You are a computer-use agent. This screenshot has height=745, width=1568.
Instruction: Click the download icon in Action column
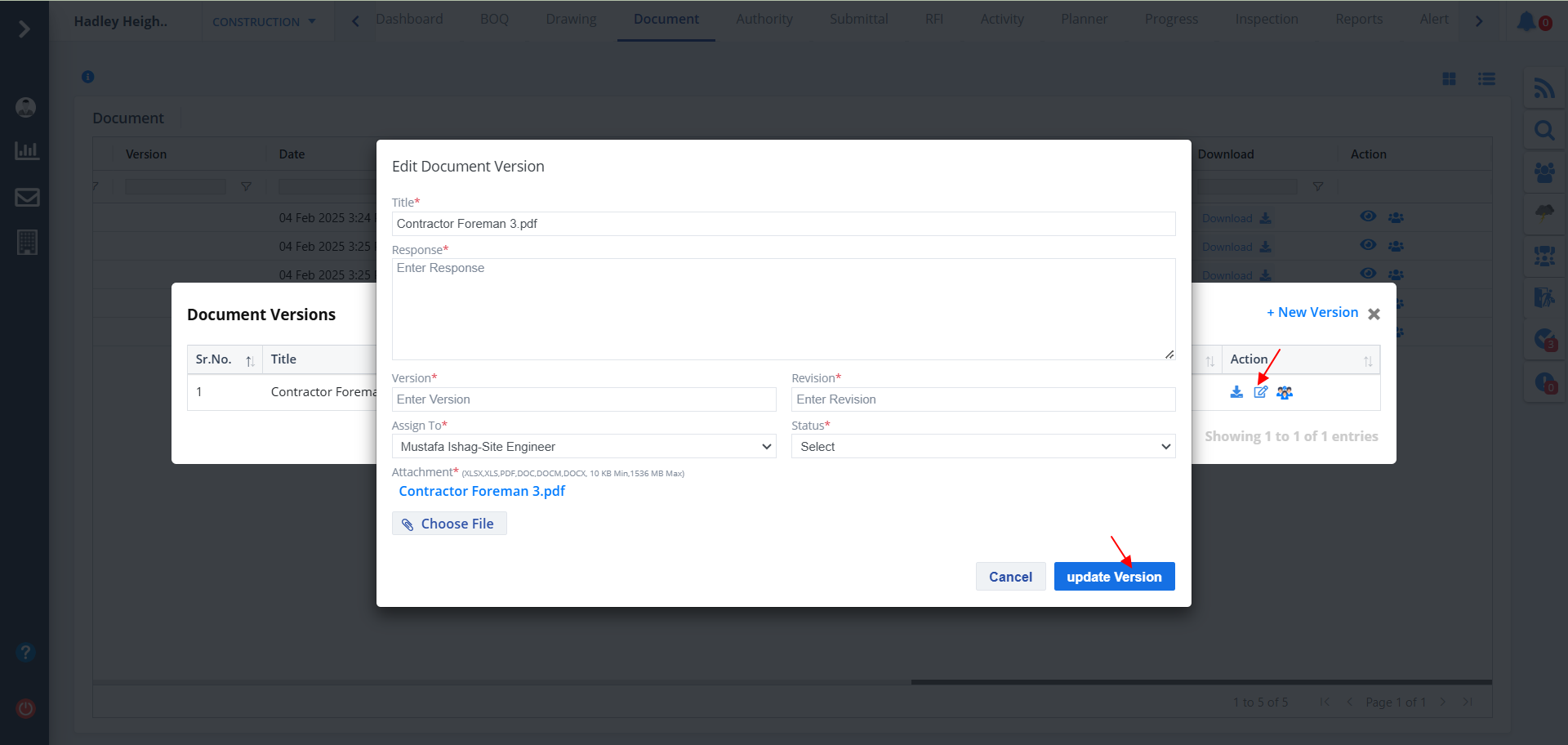pyautogui.click(x=1236, y=392)
